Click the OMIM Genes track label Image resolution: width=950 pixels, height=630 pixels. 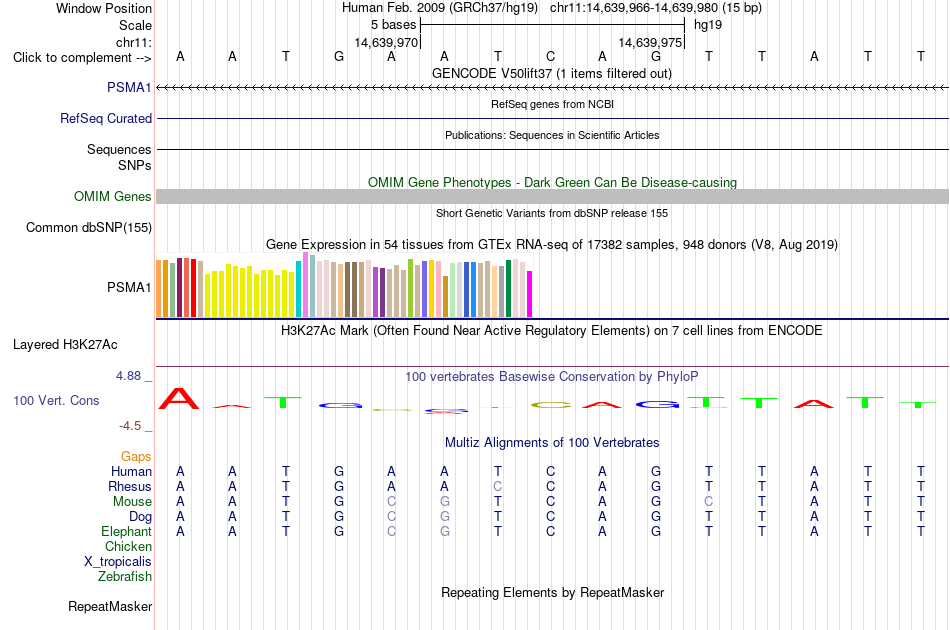point(112,197)
